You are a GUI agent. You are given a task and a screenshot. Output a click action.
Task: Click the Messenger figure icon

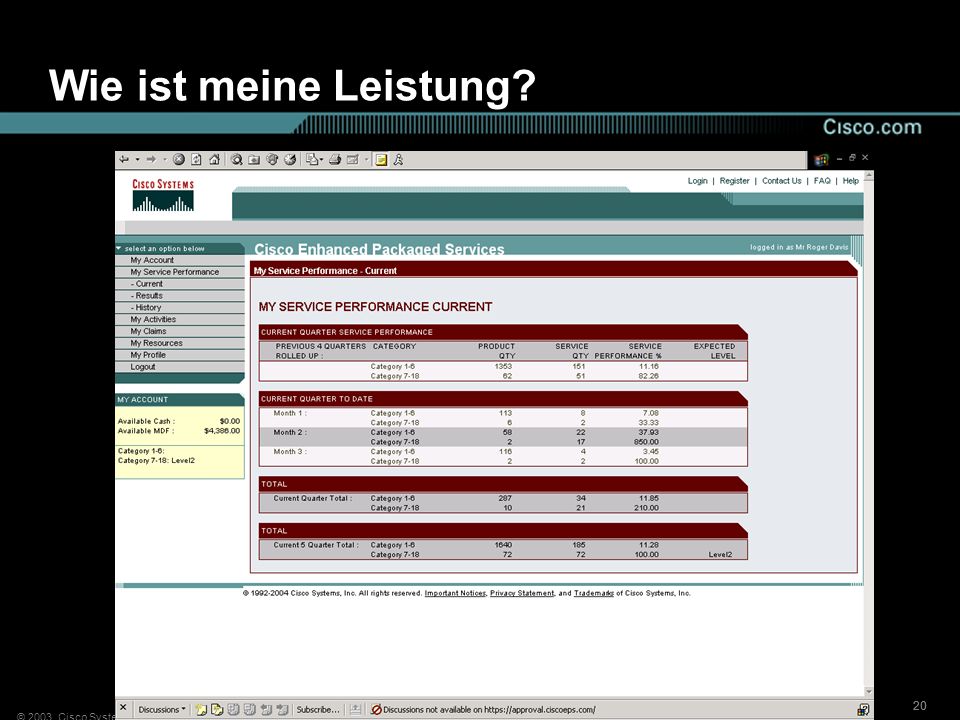398,160
